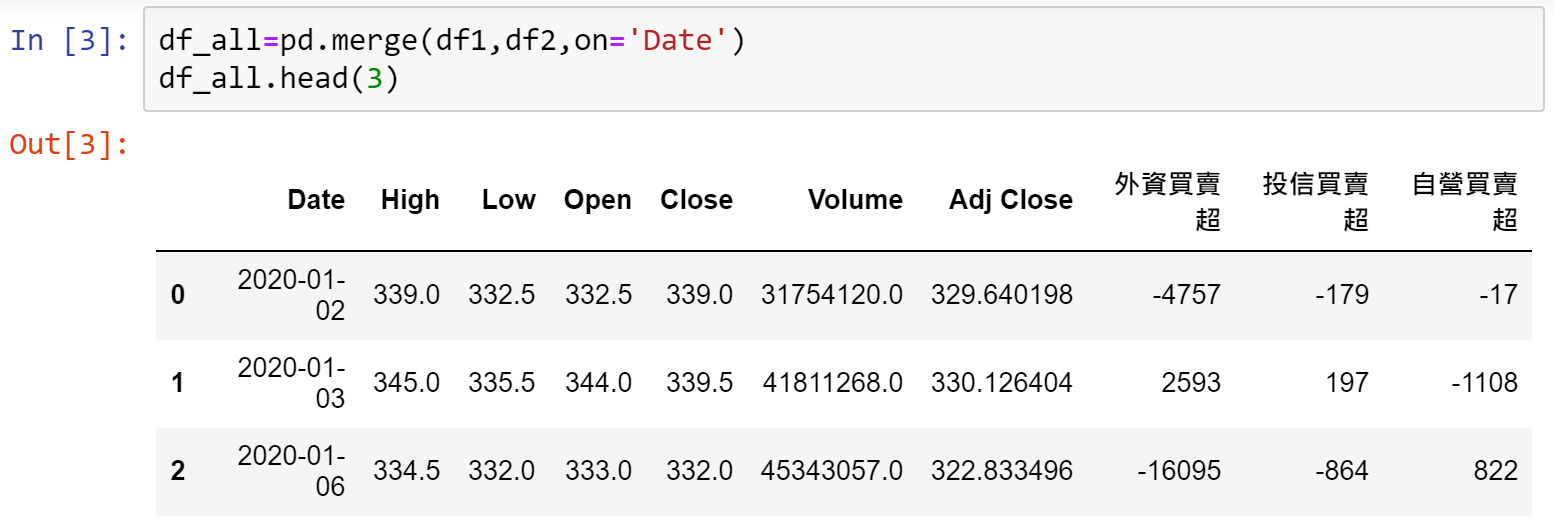Click the Close column header

point(697,200)
